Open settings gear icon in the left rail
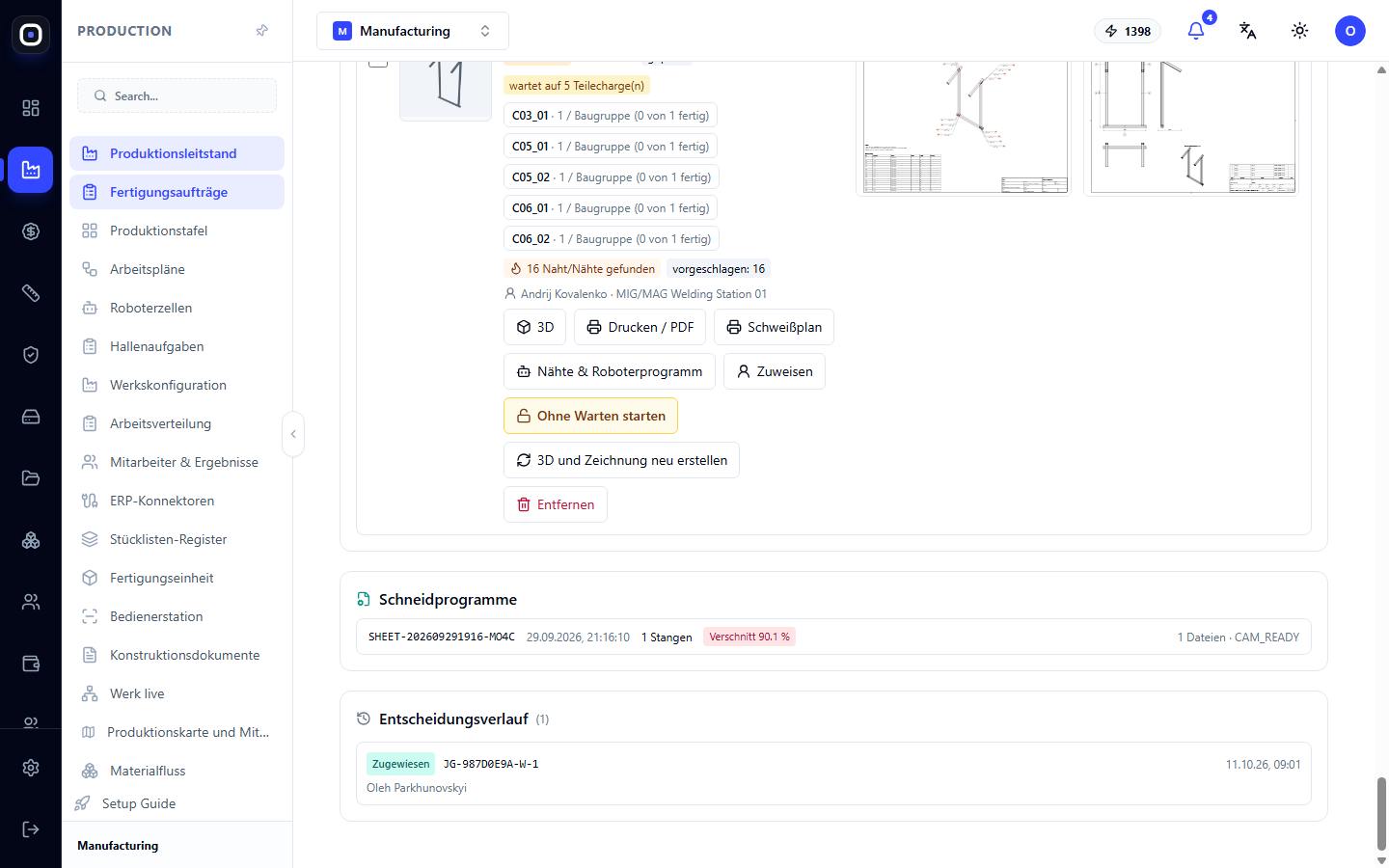 point(31,768)
